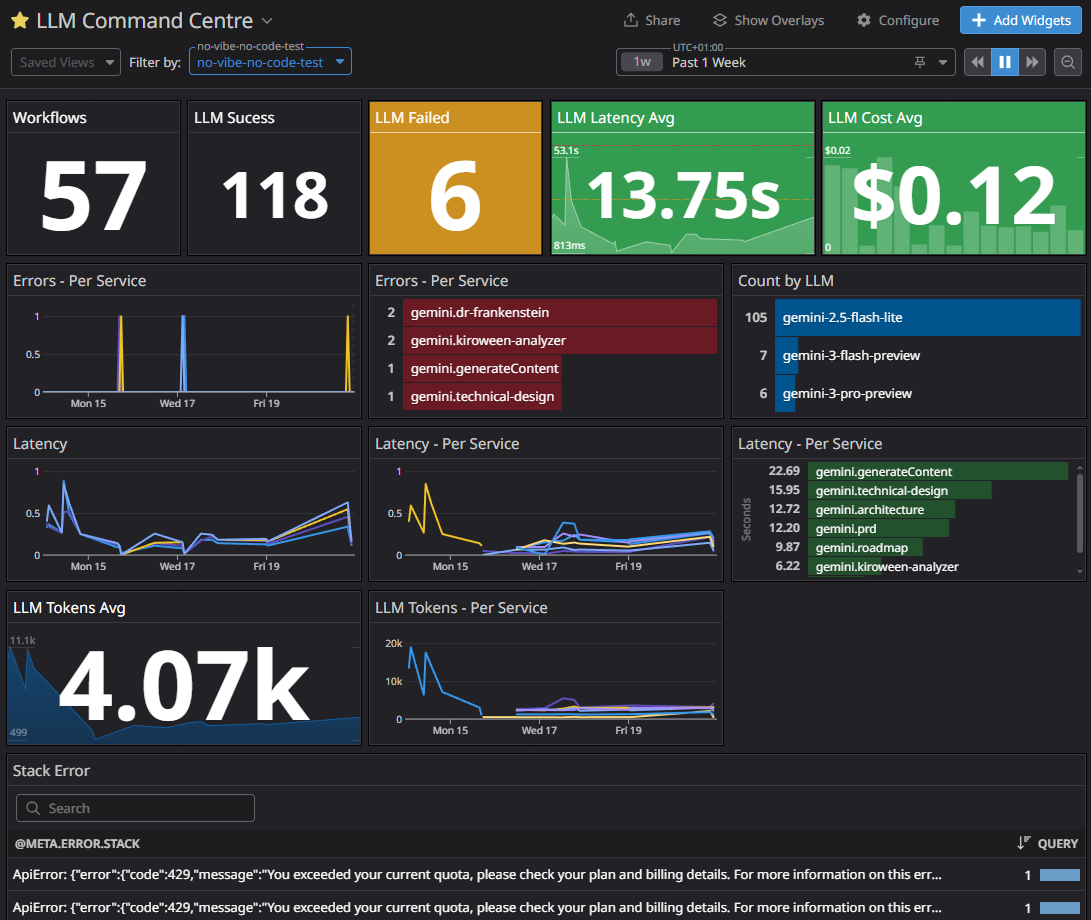Screen dimensions: 1091x920
Task: Click the Errors - Per Service timeseries title
Action: (79, 280)
